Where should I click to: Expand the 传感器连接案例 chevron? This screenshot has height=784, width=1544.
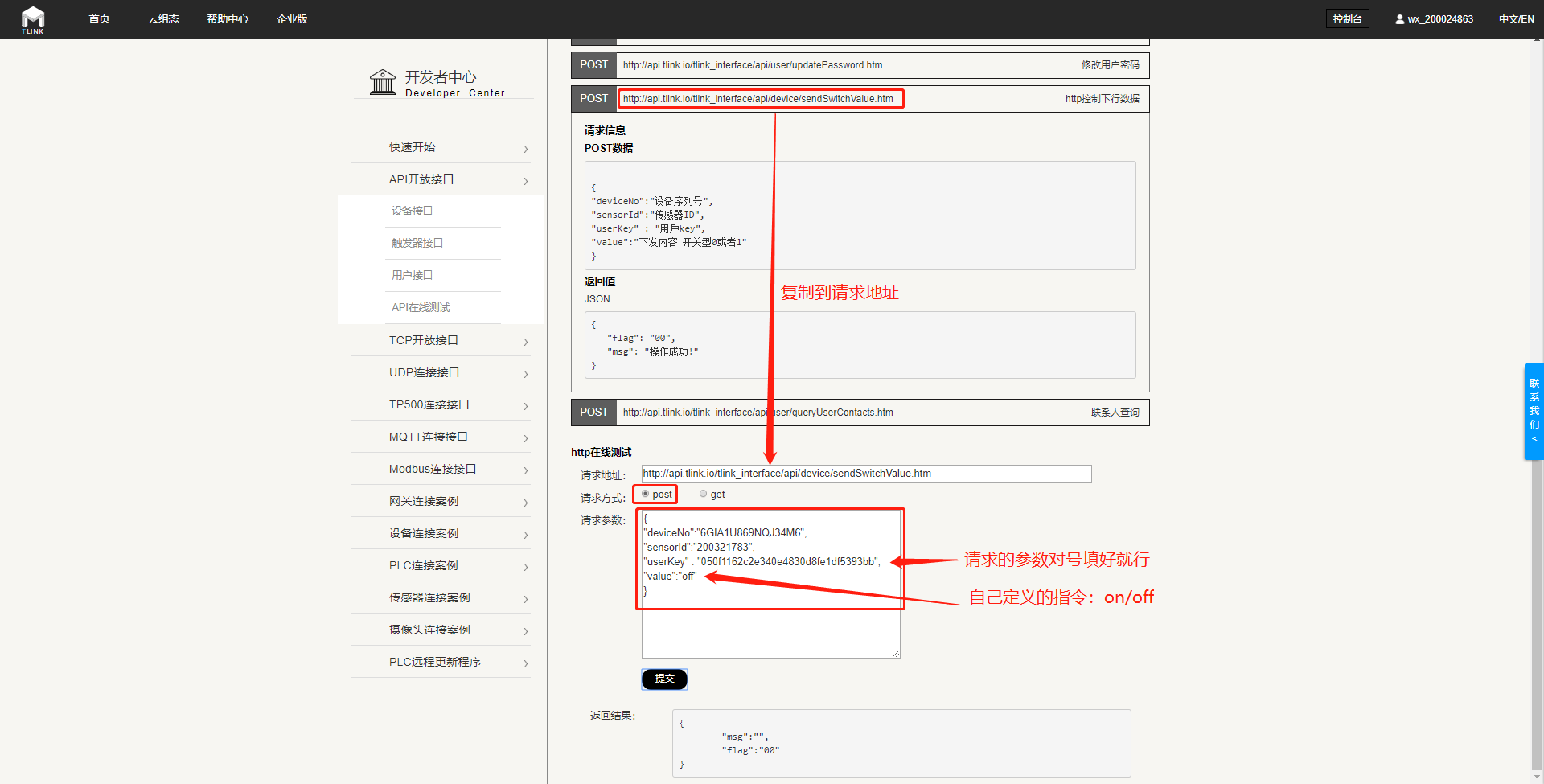tap(526, 599)
